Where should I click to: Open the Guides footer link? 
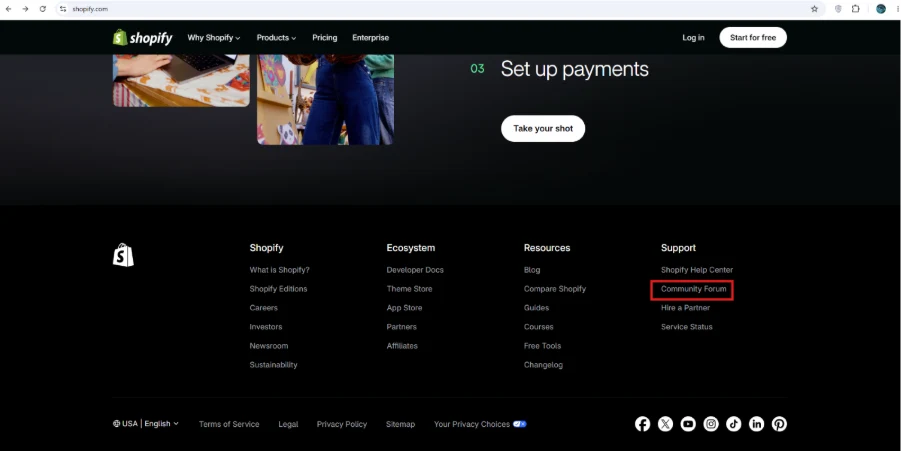(536, 308)
